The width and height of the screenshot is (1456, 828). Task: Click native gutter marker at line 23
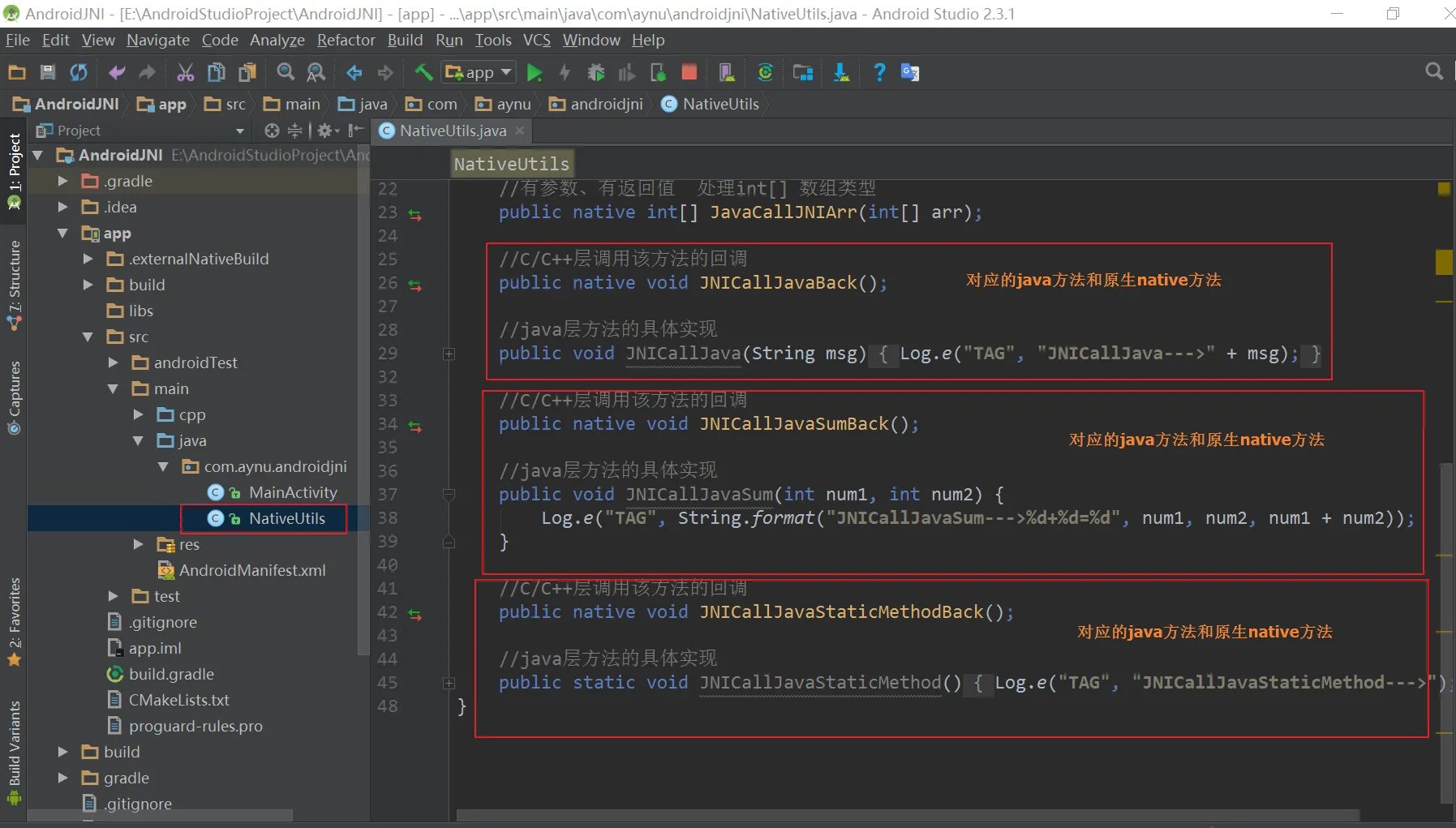pos(415,215)
